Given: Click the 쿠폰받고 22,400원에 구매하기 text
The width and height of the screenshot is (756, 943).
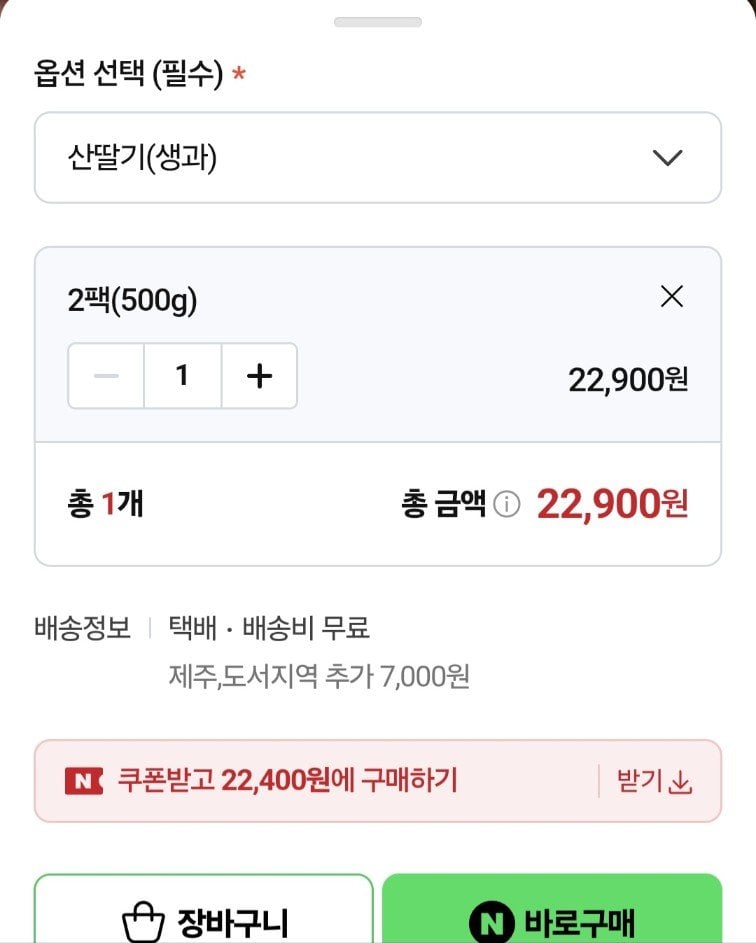Looking at the screenshot, I should [288, 780].
